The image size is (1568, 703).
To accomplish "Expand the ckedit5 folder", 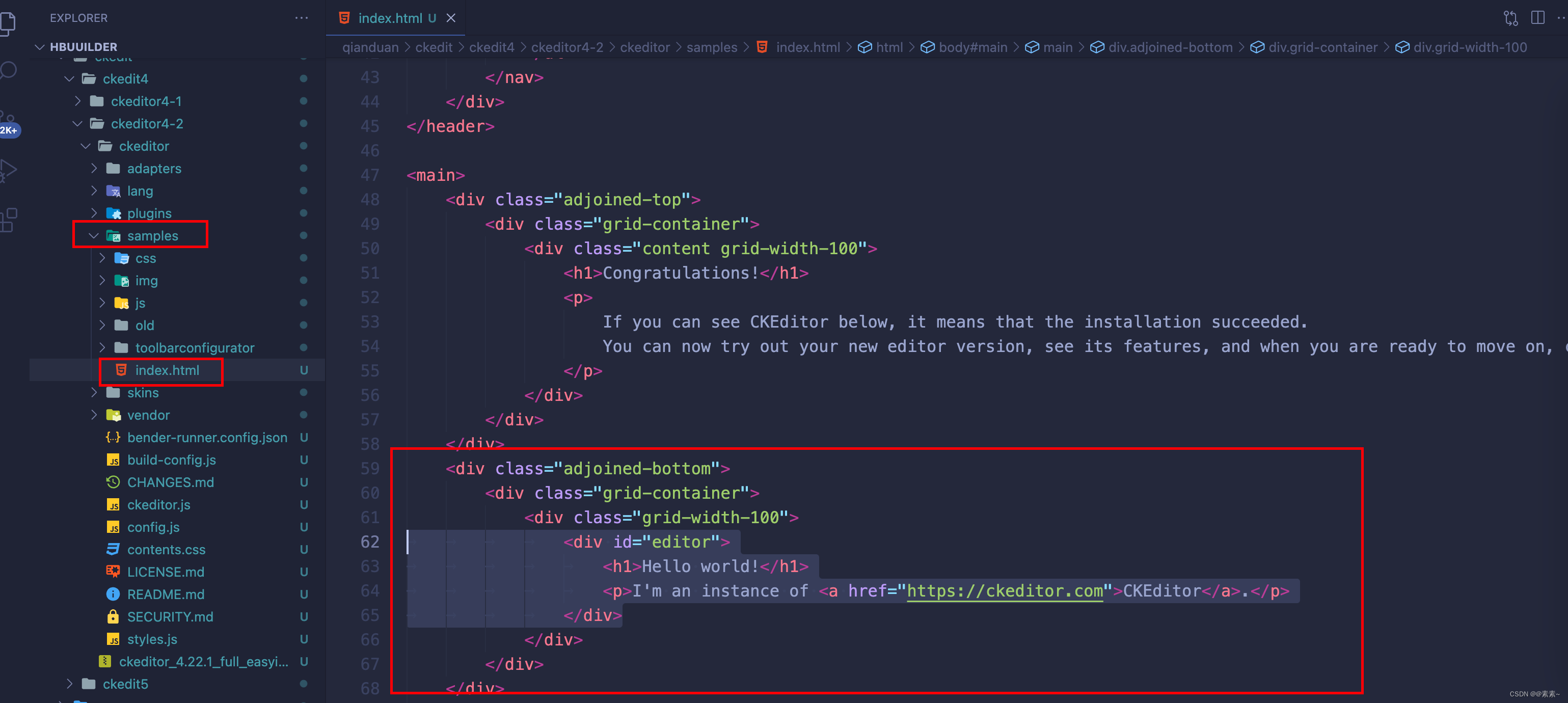I will (69, 684).
